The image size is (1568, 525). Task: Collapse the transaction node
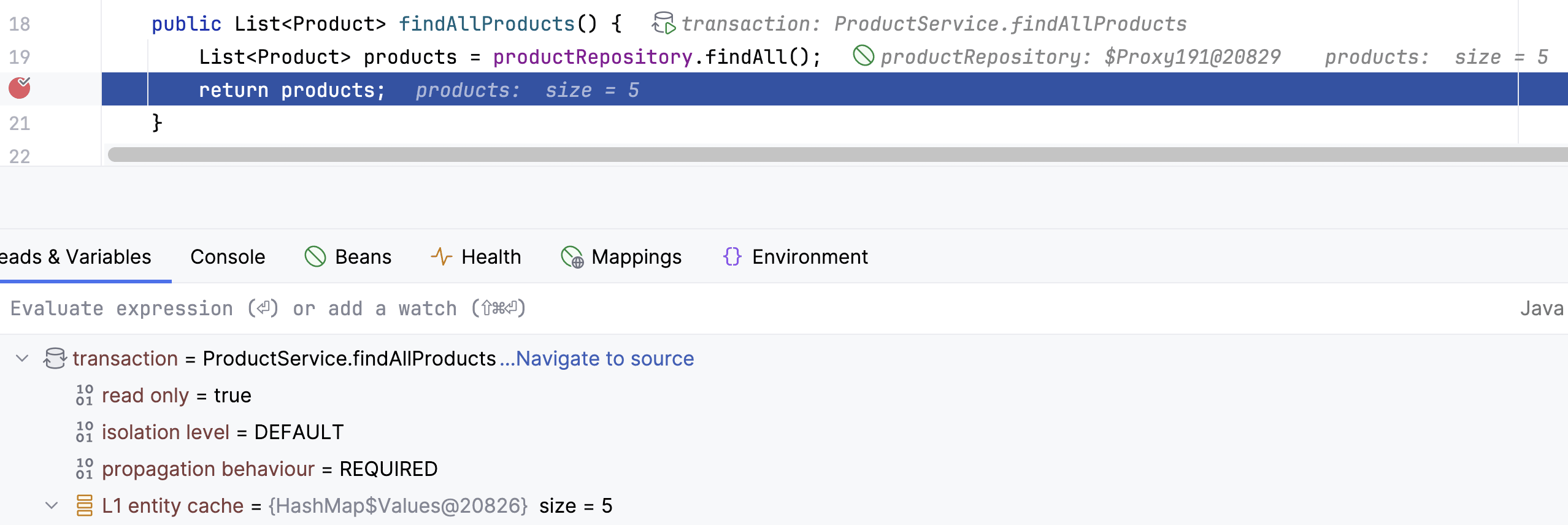point(22,358)
